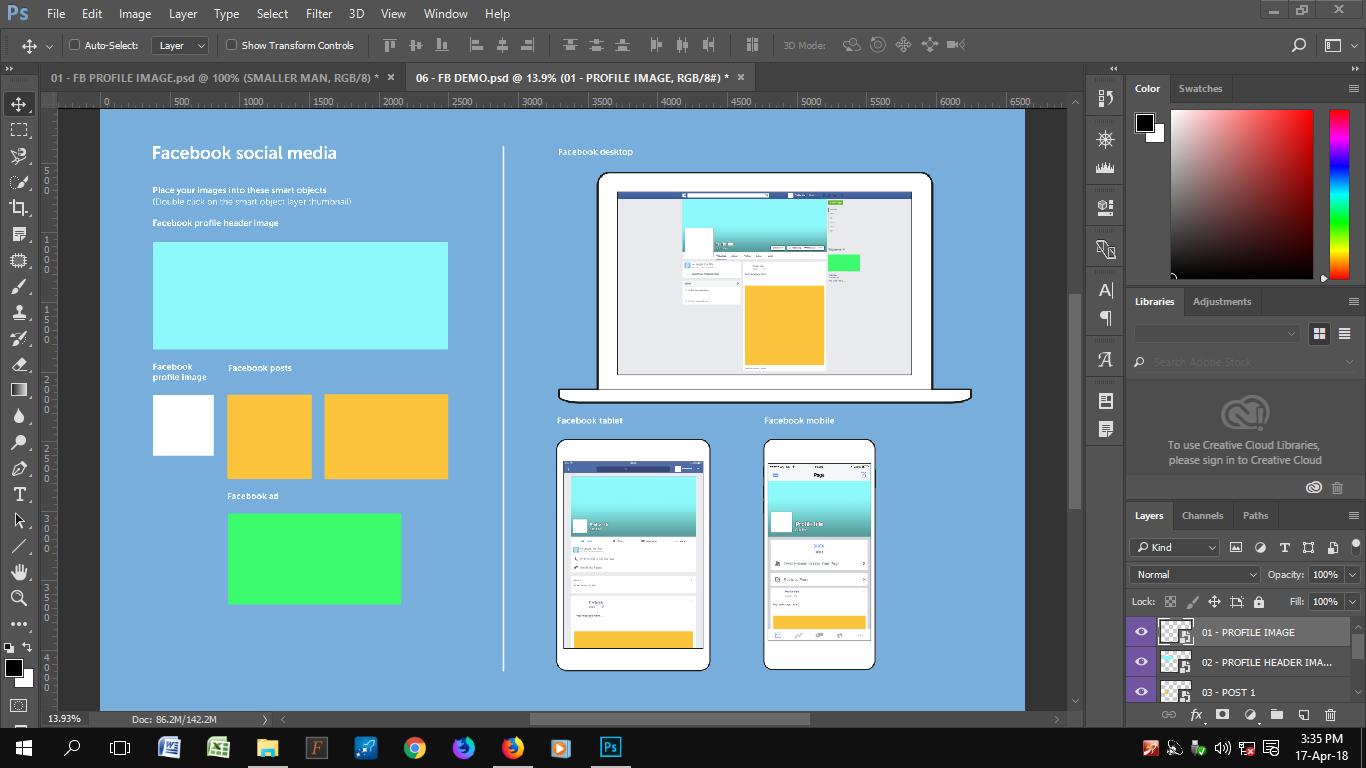Open the Normal blend mode dropdown
This screenshot has width=1366, height=768.
point(1195,575)
